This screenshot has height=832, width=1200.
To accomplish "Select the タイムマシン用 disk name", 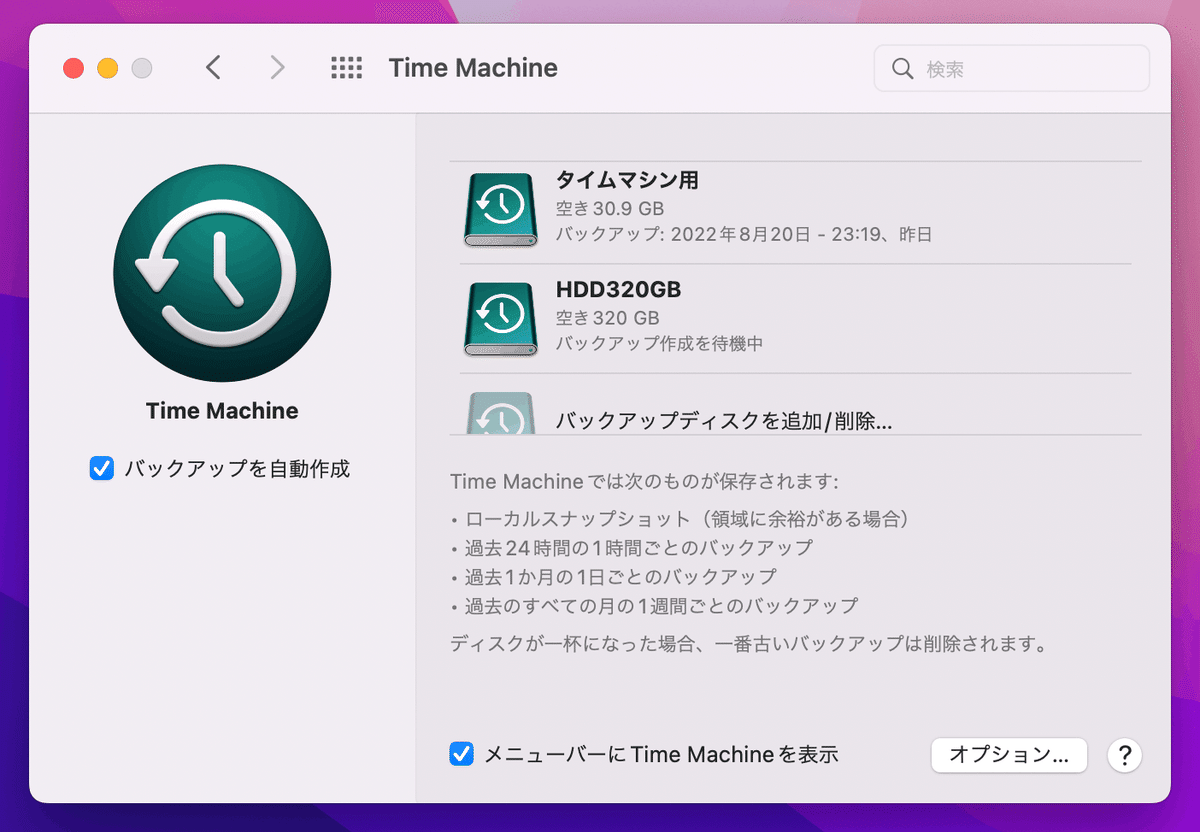I will pos(627,181).
